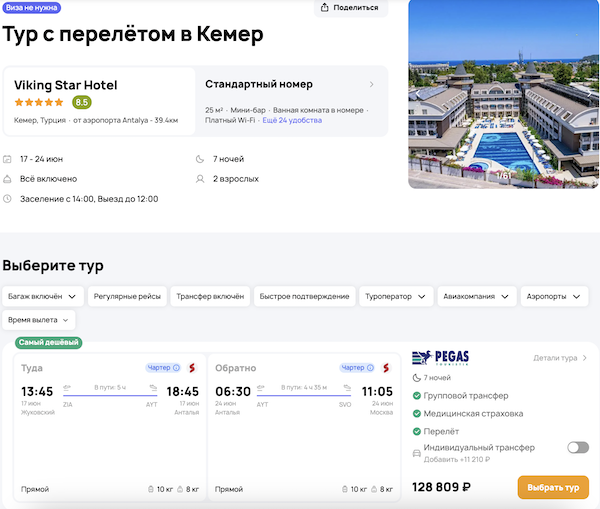This screenshot has height=509, width=600.
Task: Click the return flight Чартер info icon
Action: (370, 368)
